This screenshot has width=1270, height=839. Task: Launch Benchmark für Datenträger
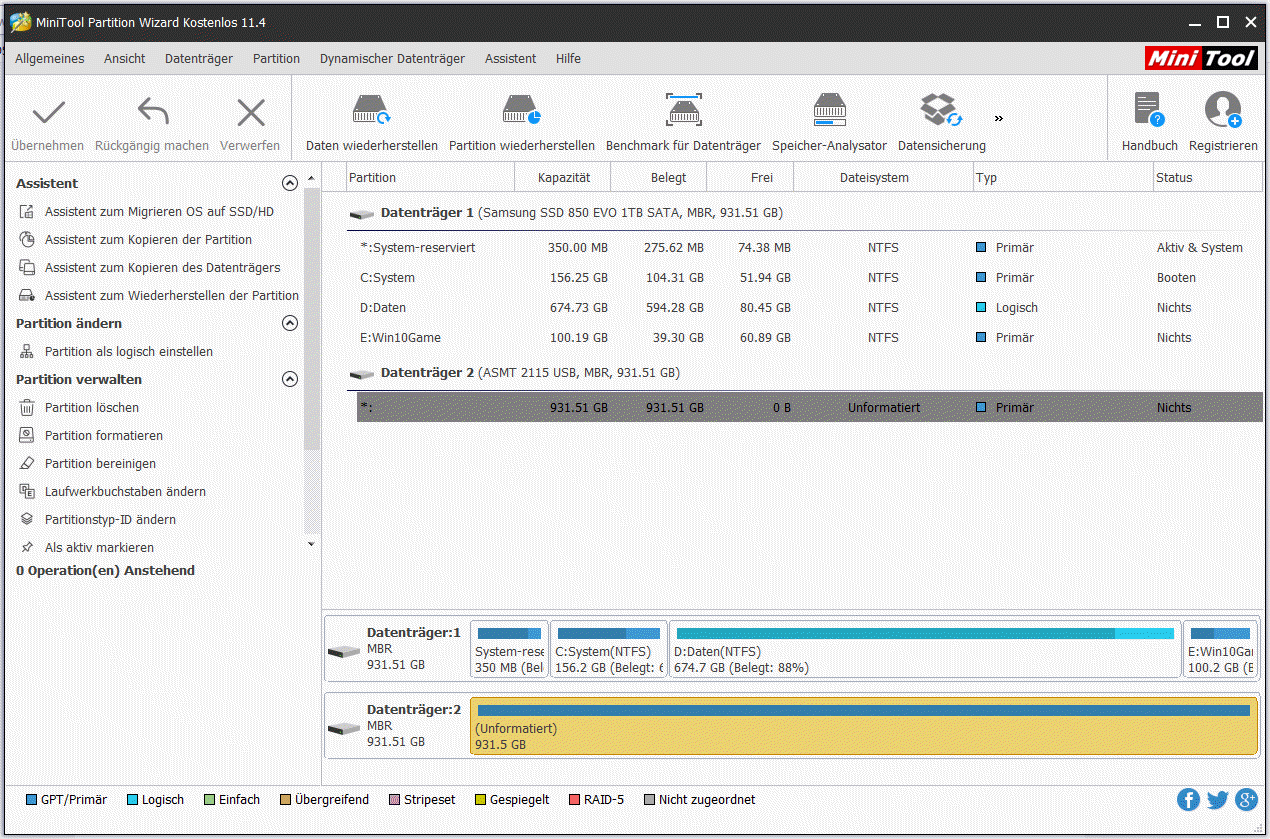683,110
